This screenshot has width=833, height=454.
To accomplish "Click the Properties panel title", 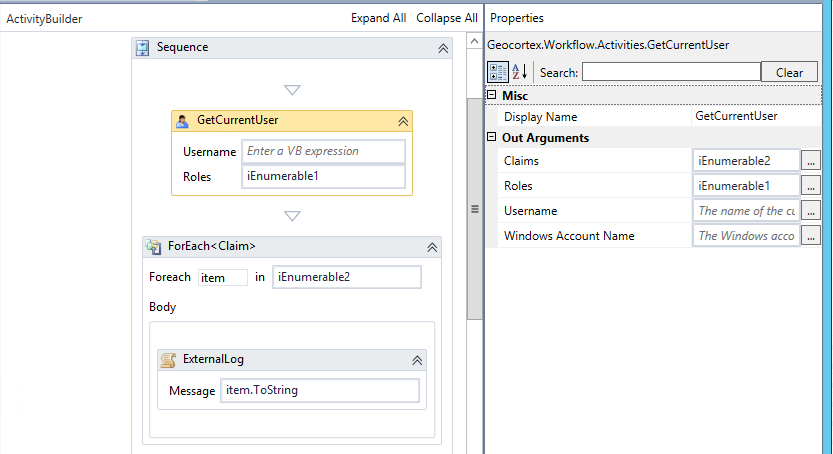I will pyautogui.click(x=516, y=18).
